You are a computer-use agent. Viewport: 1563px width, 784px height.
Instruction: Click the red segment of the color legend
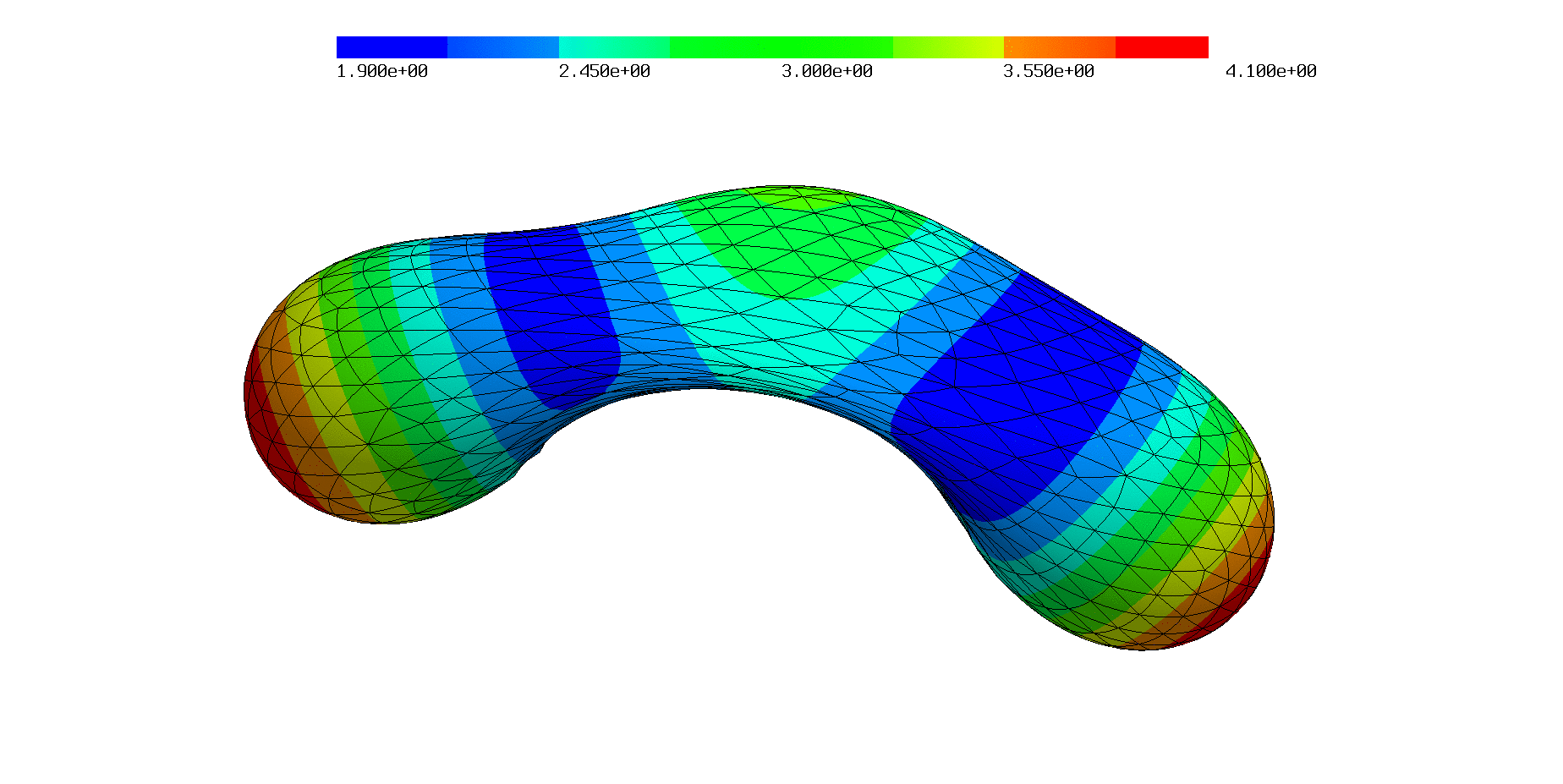pyautogui.click(x=1162, y=47)
